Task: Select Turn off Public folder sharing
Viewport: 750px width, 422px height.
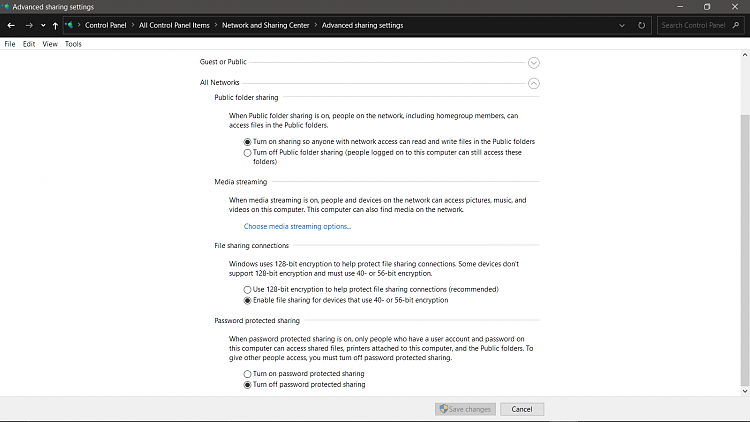Action: (247, 153)
